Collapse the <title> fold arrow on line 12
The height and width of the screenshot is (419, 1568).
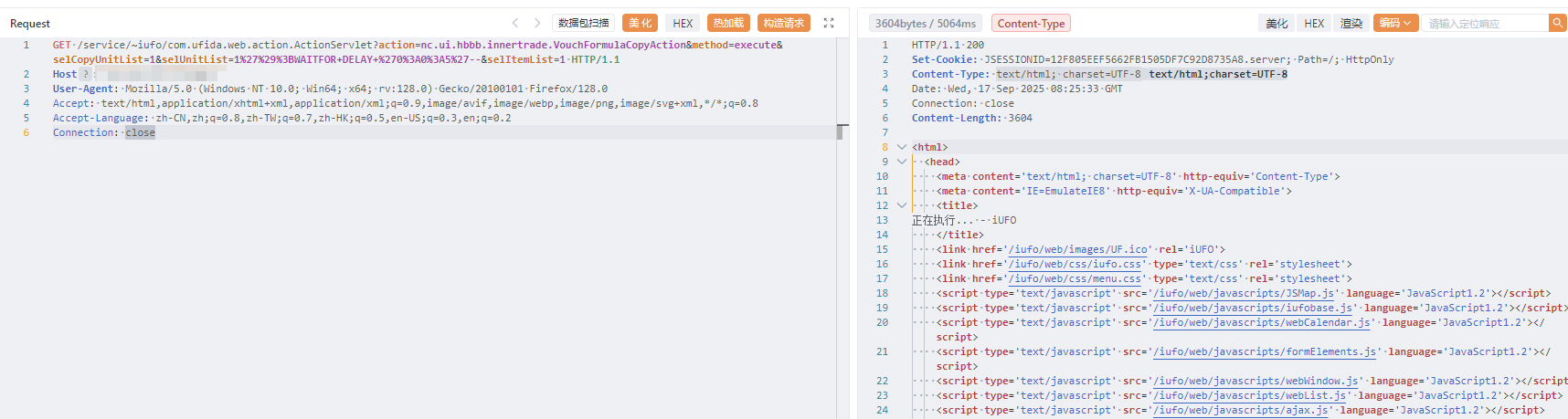902,205
